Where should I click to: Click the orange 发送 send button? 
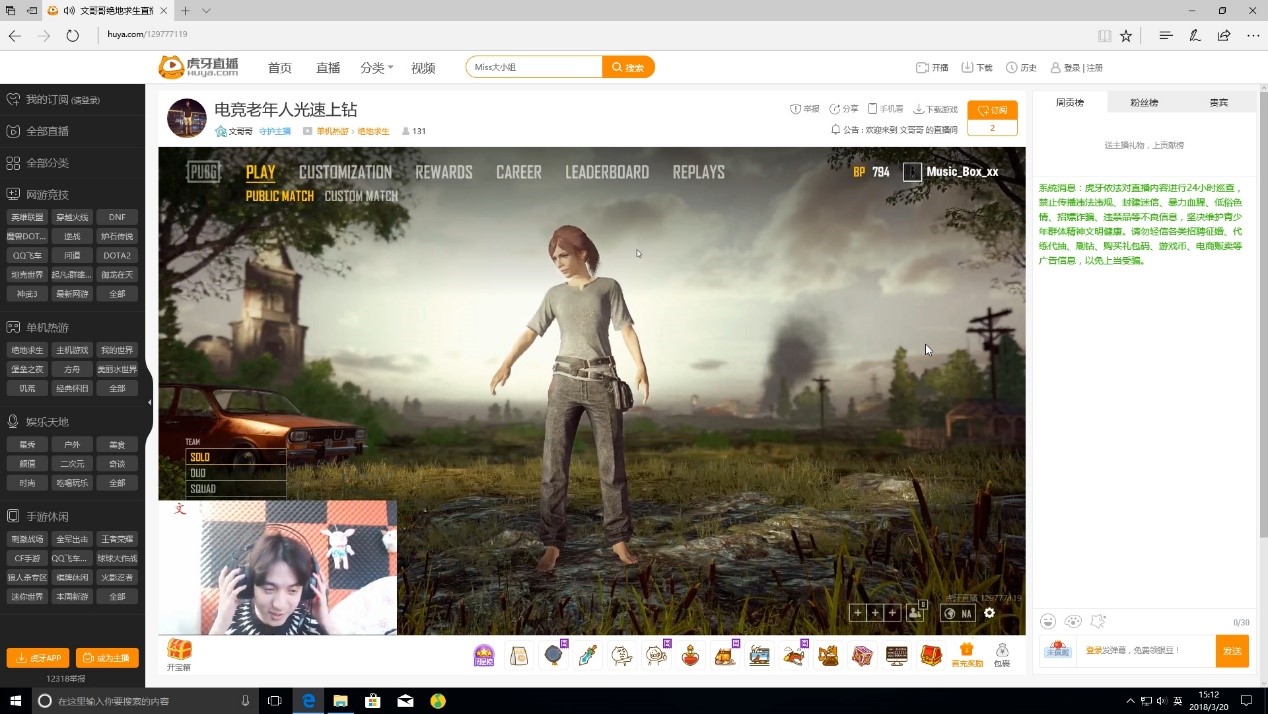click(1232, 651)
